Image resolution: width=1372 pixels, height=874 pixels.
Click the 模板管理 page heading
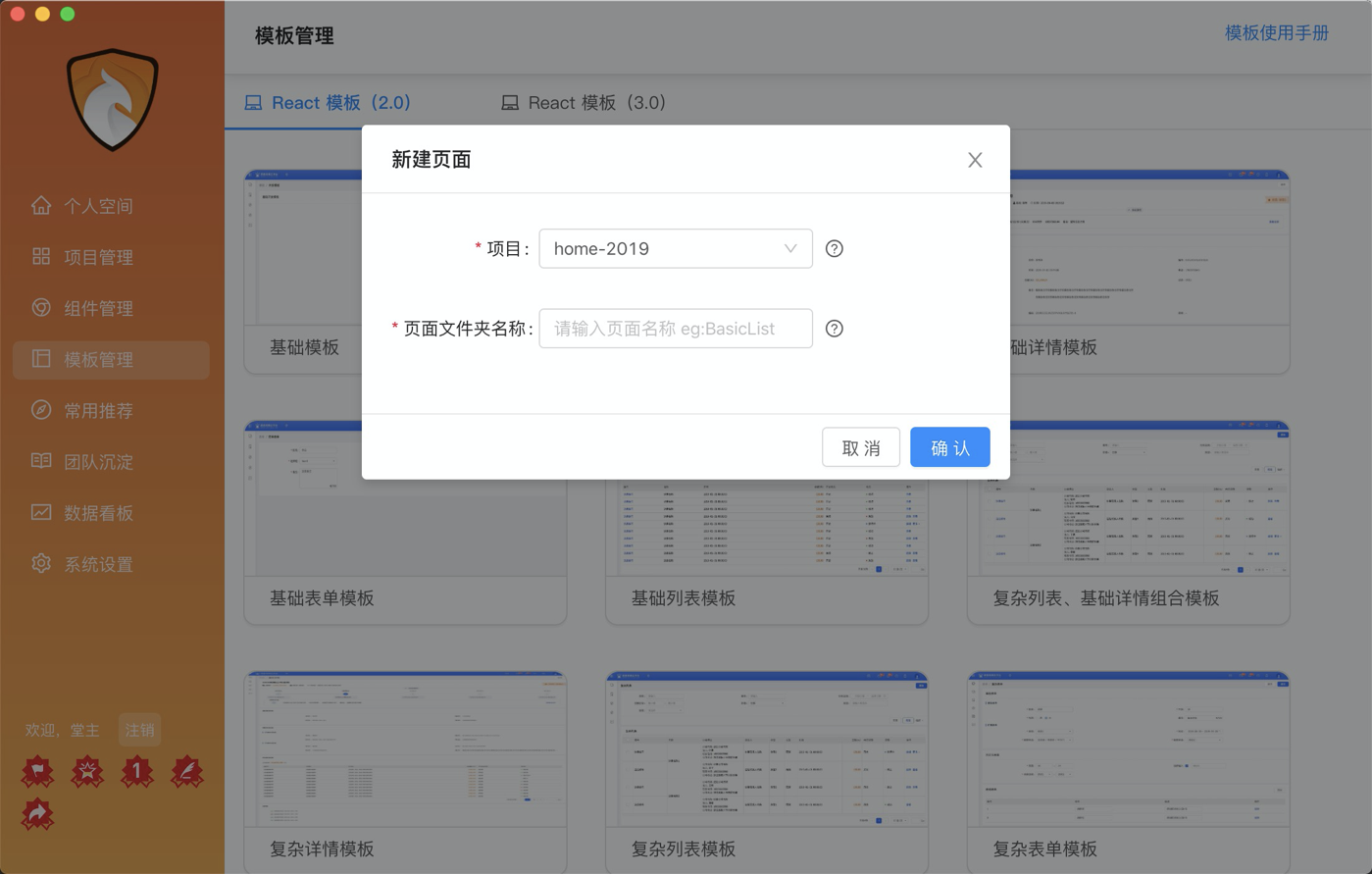[294, 36]
